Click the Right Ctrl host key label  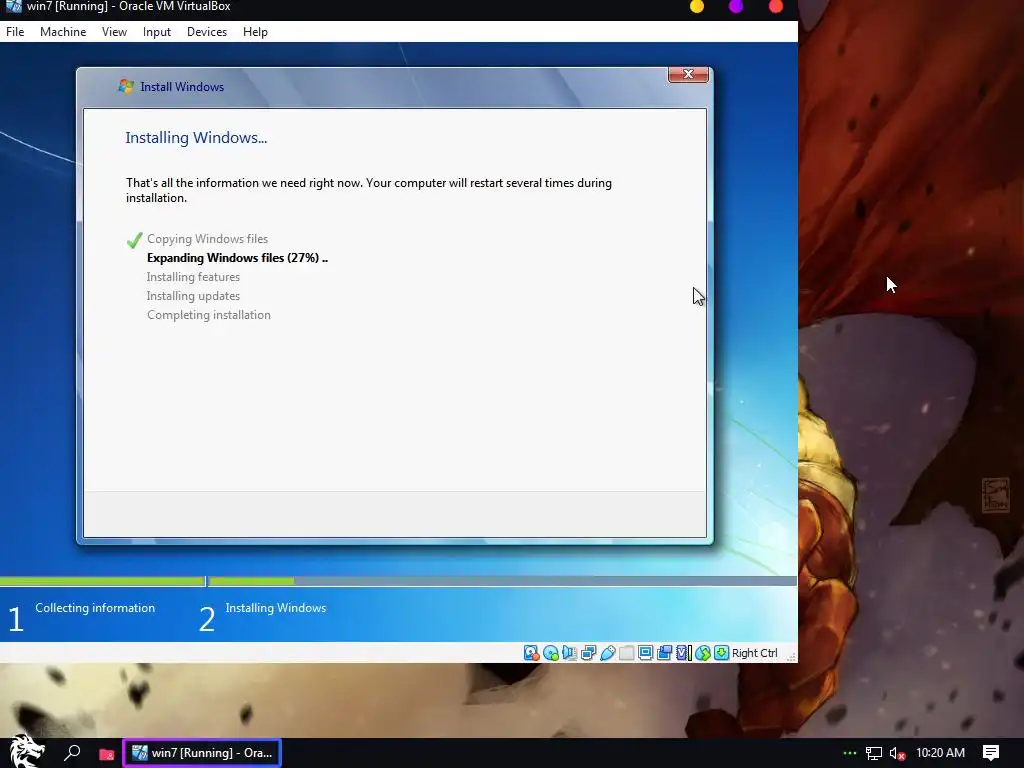pos(754,653)
